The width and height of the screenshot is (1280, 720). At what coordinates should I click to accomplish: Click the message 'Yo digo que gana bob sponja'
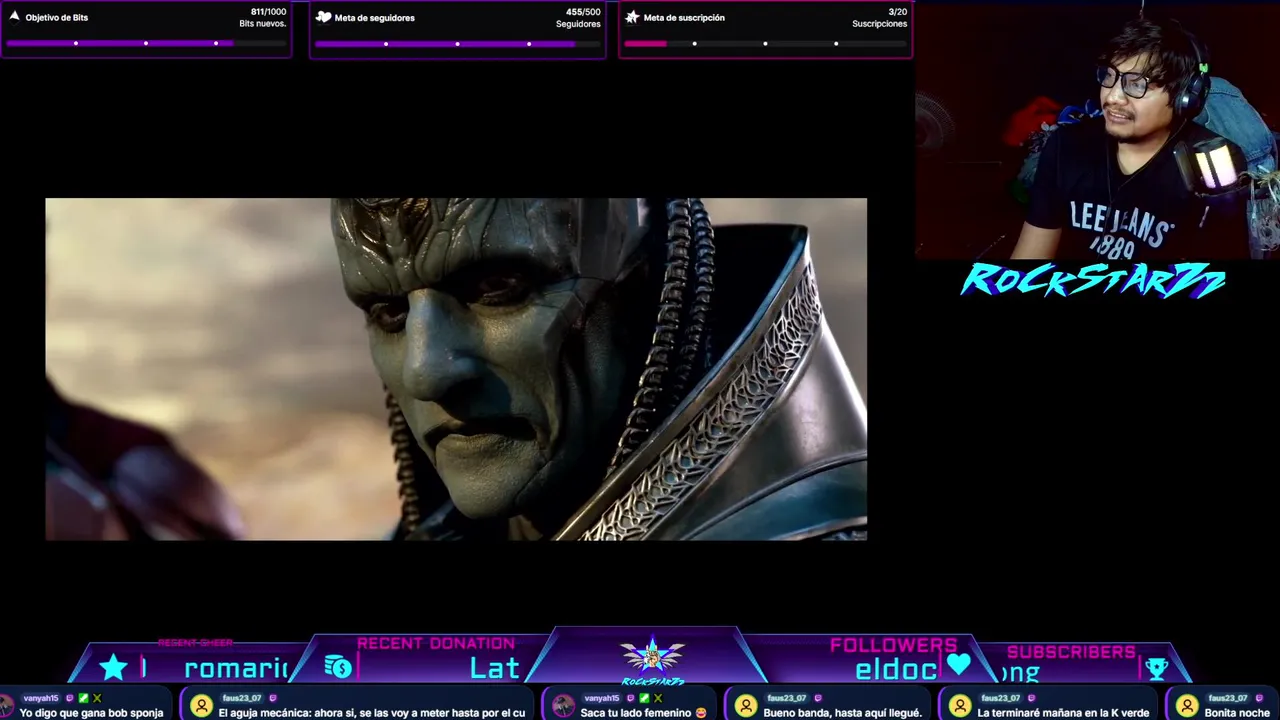pyautogui.click(x=91, y=713)
